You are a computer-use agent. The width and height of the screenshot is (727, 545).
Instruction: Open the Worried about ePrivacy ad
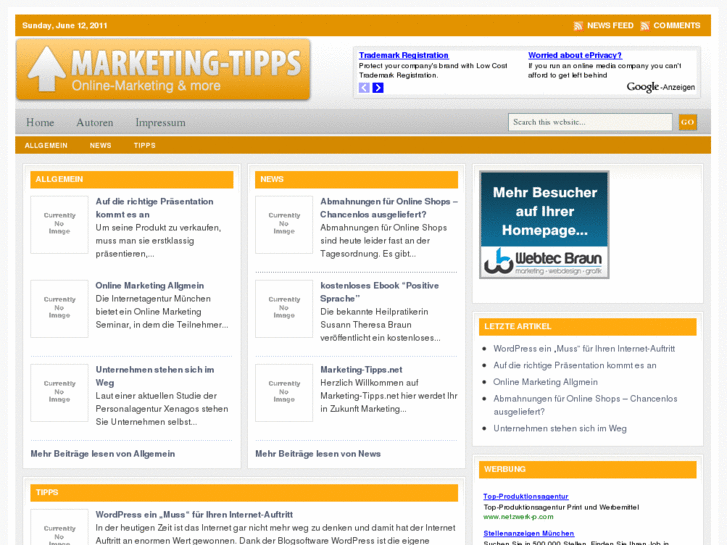coord(574,55)
